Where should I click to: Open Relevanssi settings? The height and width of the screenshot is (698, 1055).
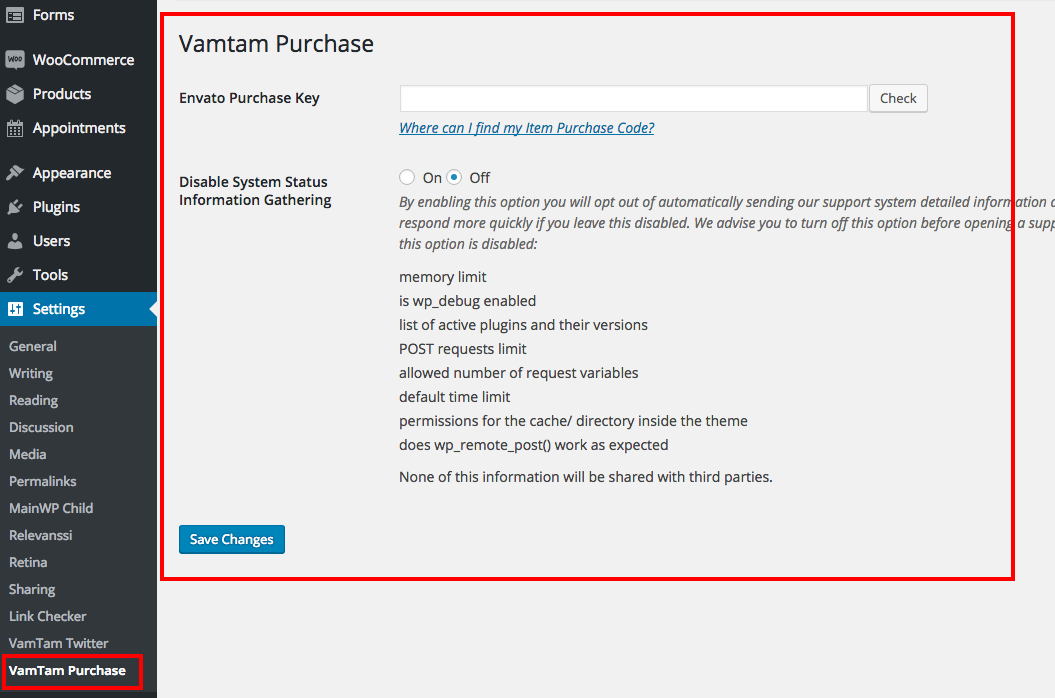(x=40, y=535)
